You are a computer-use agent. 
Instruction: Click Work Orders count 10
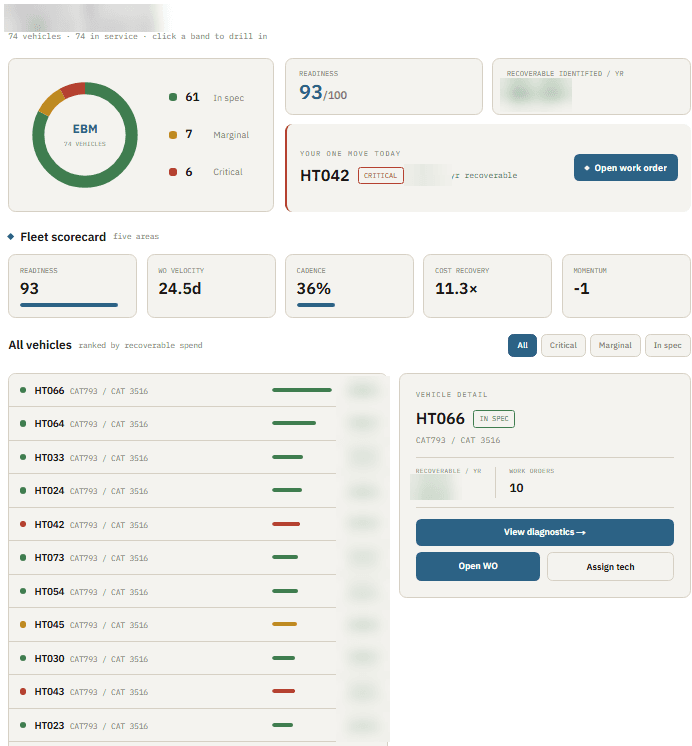[x=516, y=488]
